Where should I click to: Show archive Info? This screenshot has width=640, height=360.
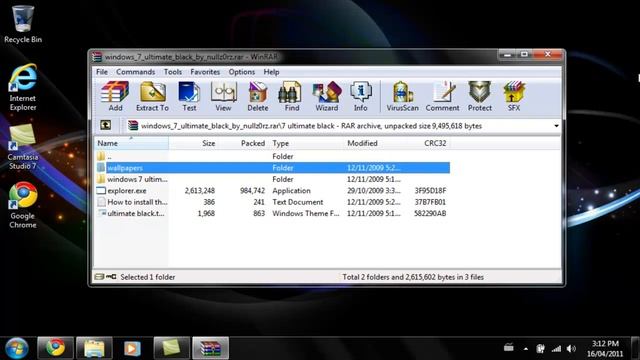[x=360, y=96]
